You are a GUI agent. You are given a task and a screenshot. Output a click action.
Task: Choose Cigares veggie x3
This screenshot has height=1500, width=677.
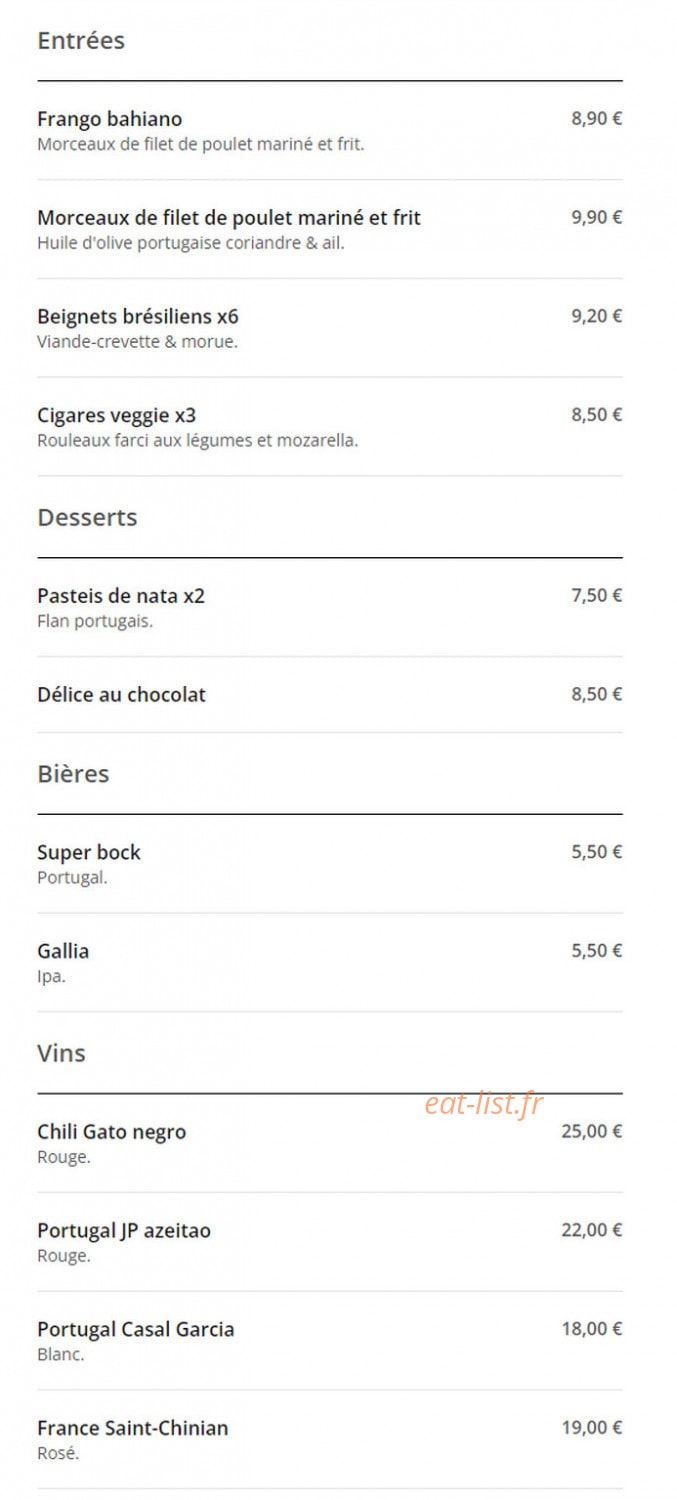point(117,415)
